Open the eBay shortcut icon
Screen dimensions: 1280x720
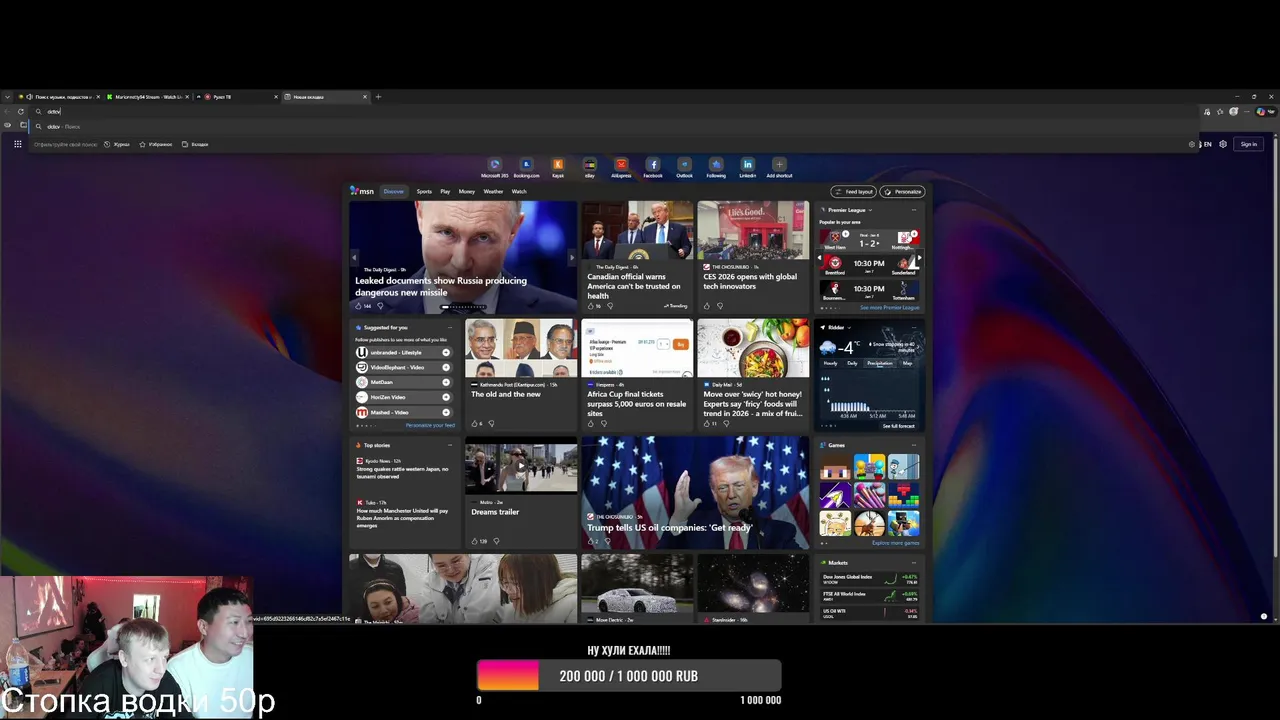(590, 164)
